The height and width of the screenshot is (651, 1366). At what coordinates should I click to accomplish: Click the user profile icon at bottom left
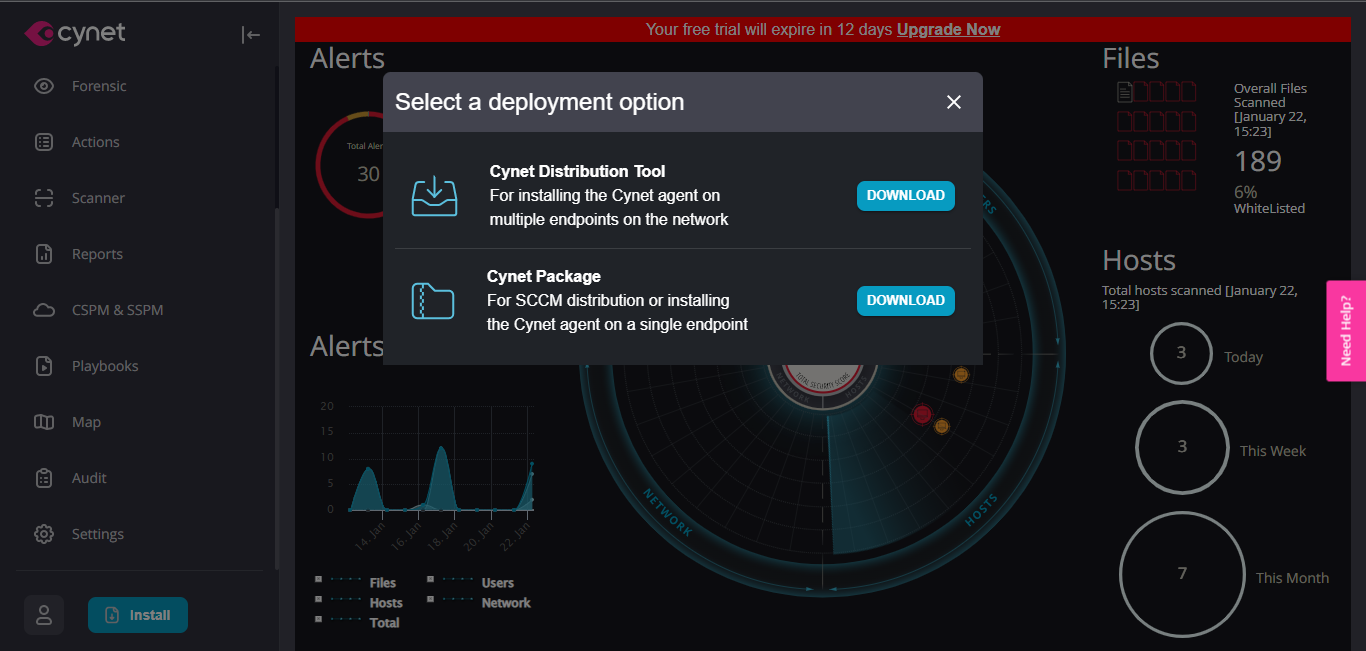pyautogui.click(x=44, y=614)
